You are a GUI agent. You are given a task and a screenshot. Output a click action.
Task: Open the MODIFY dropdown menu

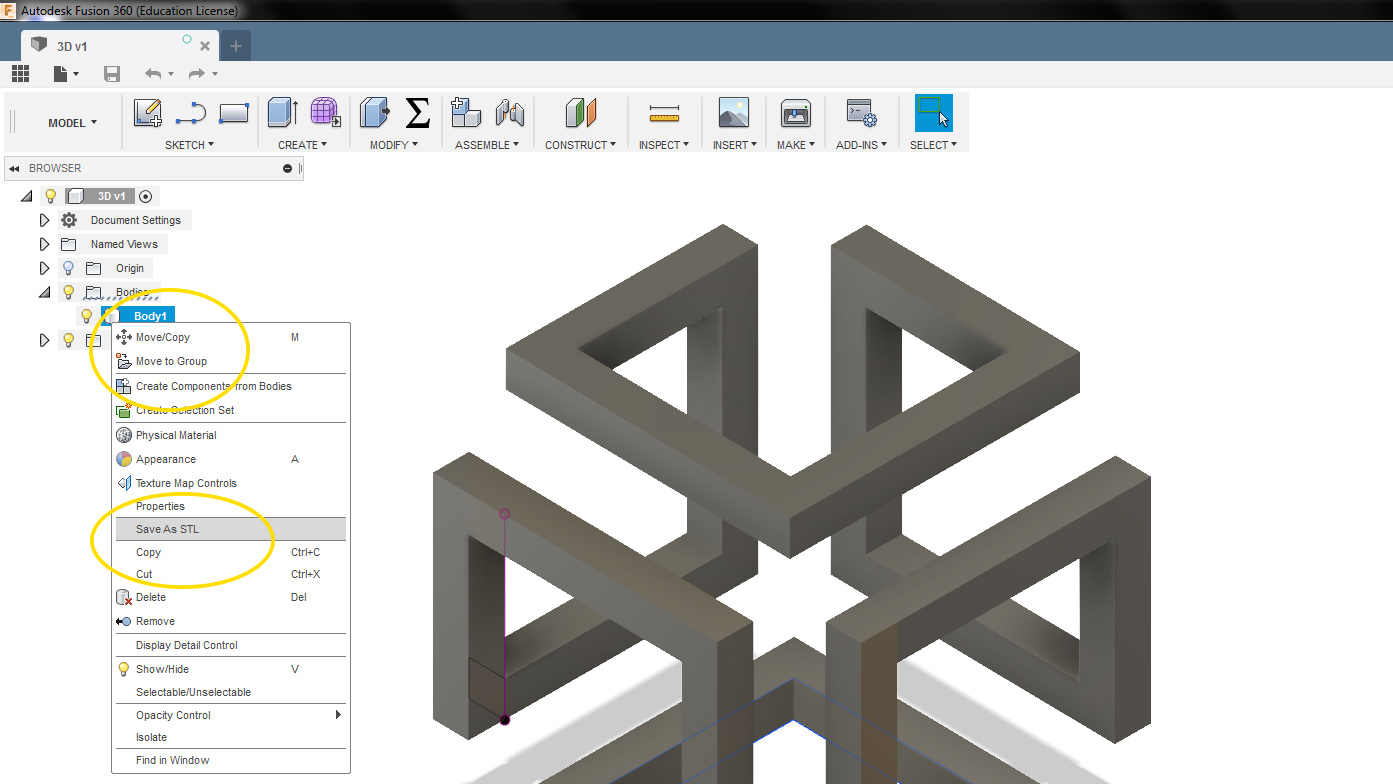pyautogui.click(x=394, y=145)
